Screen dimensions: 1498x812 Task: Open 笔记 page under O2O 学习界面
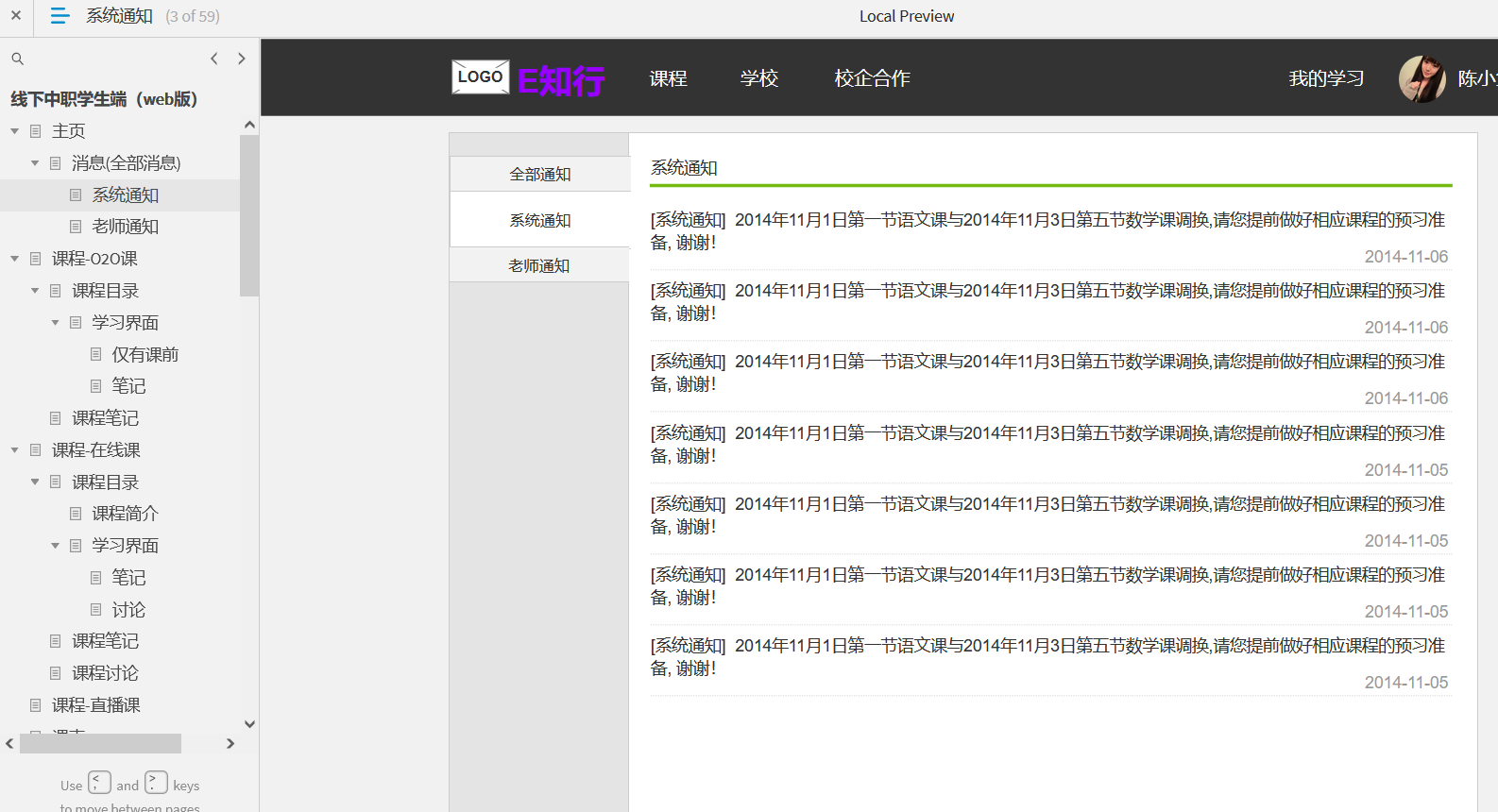tap(128, 386)
